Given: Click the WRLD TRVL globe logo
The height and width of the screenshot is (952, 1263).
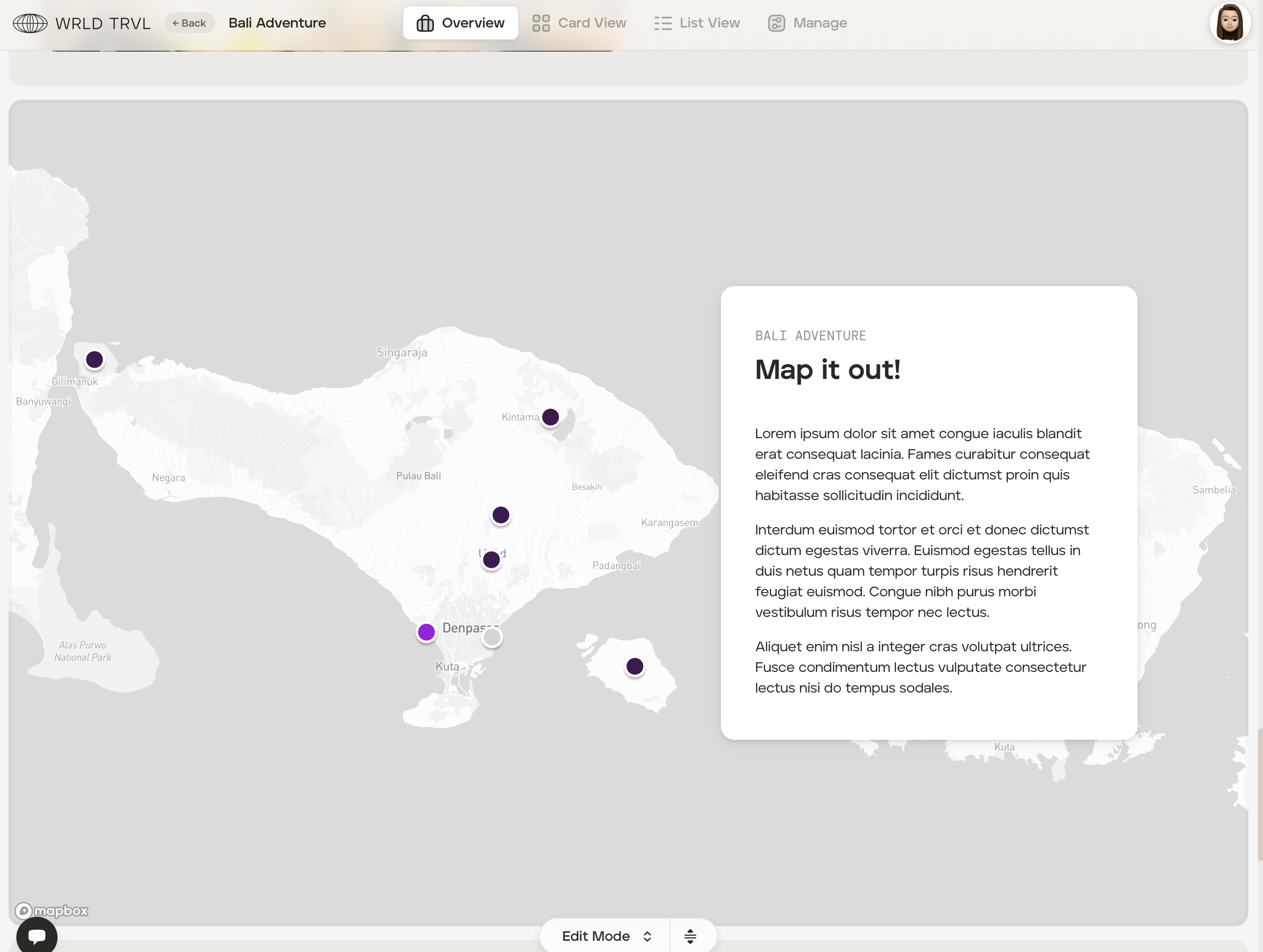Looking at the screenshot, I should (30, 24).
